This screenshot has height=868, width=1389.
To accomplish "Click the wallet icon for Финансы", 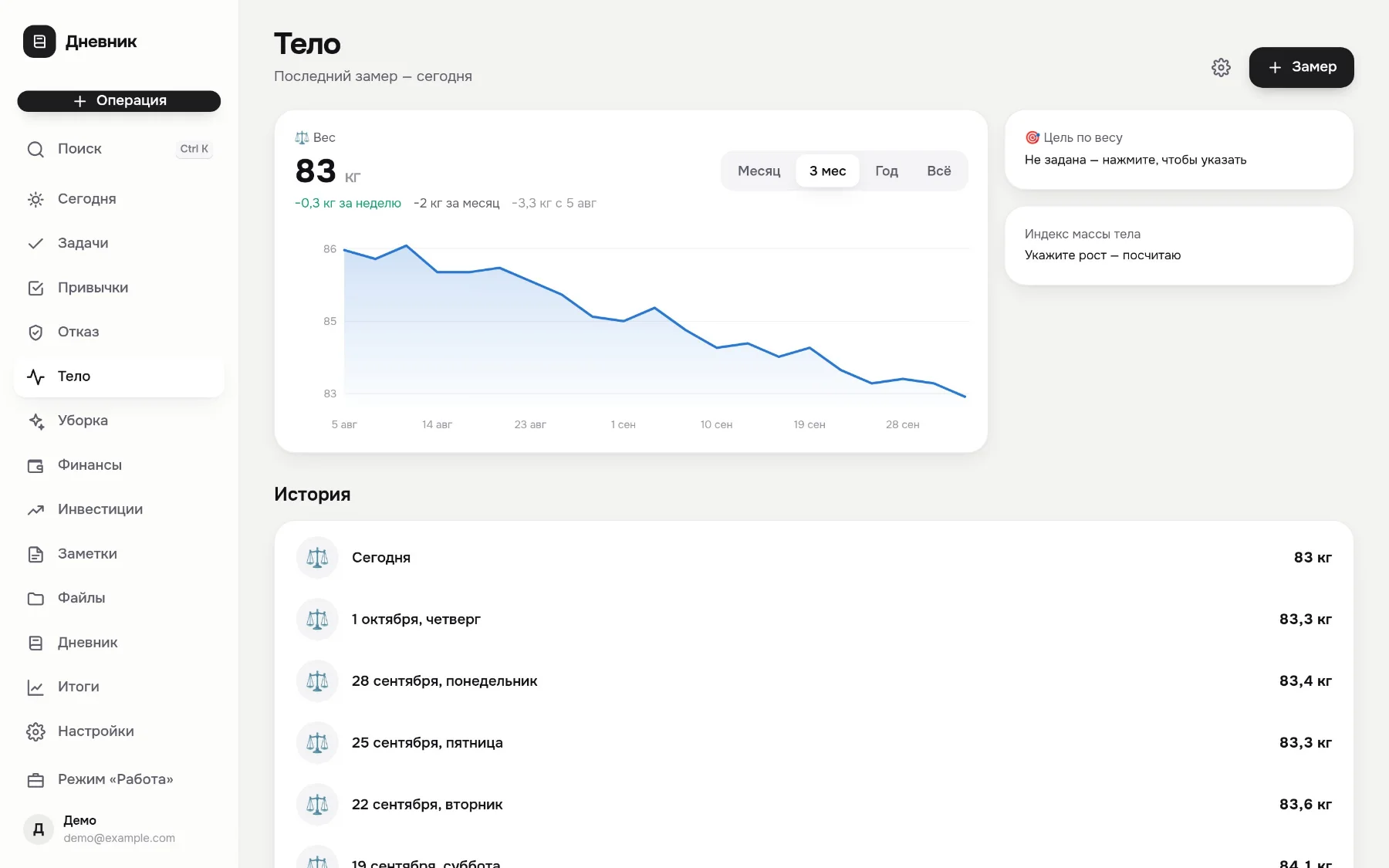I will [x=35, y=465].
